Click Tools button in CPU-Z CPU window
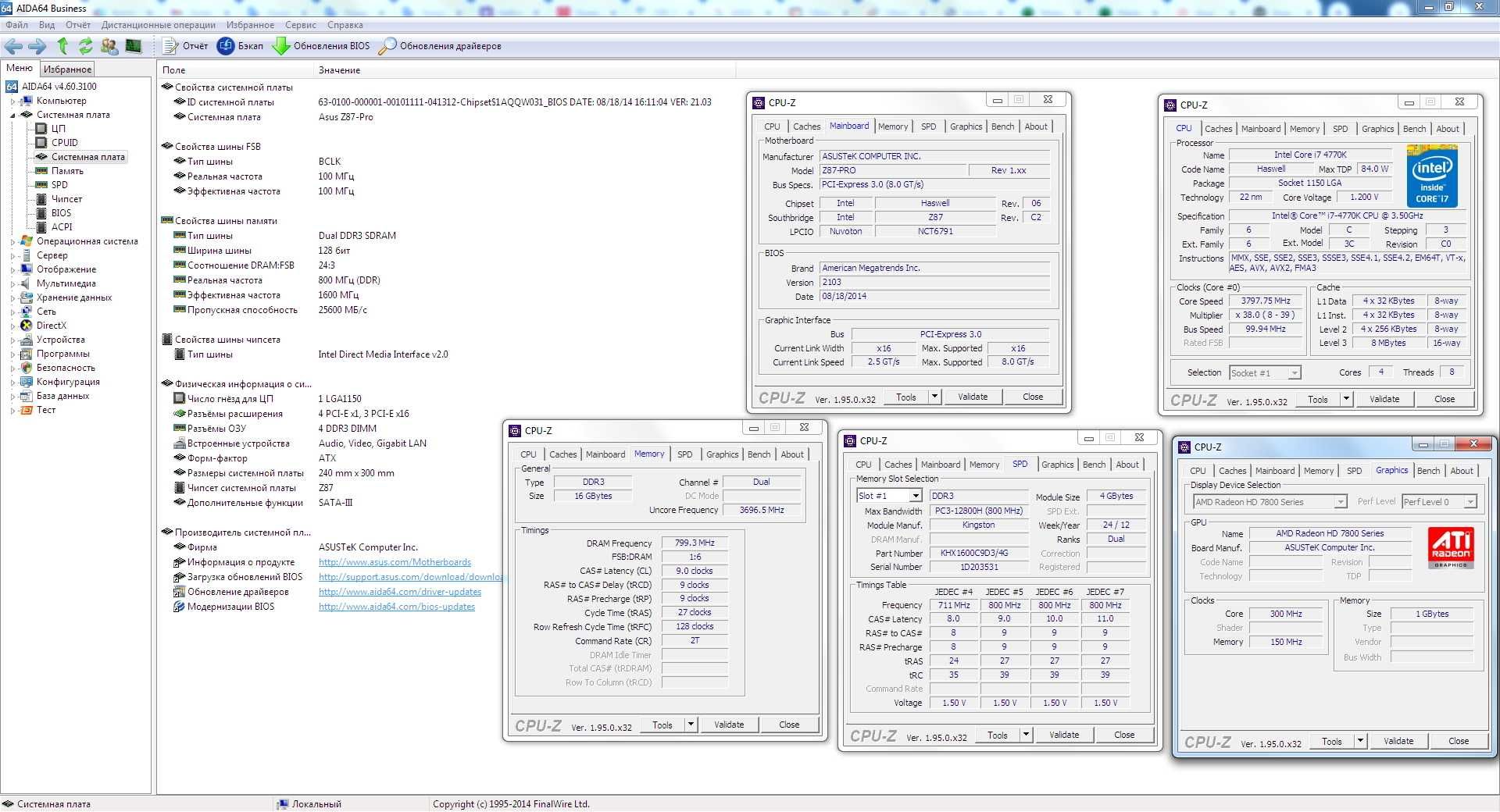The height and width of the screenshot is (812, 1500). tap(1318, 399)
